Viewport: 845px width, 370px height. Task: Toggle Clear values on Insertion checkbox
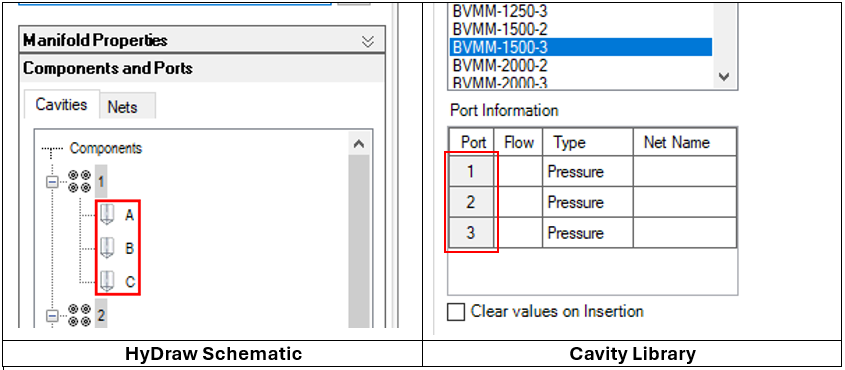tap(456, 312)
